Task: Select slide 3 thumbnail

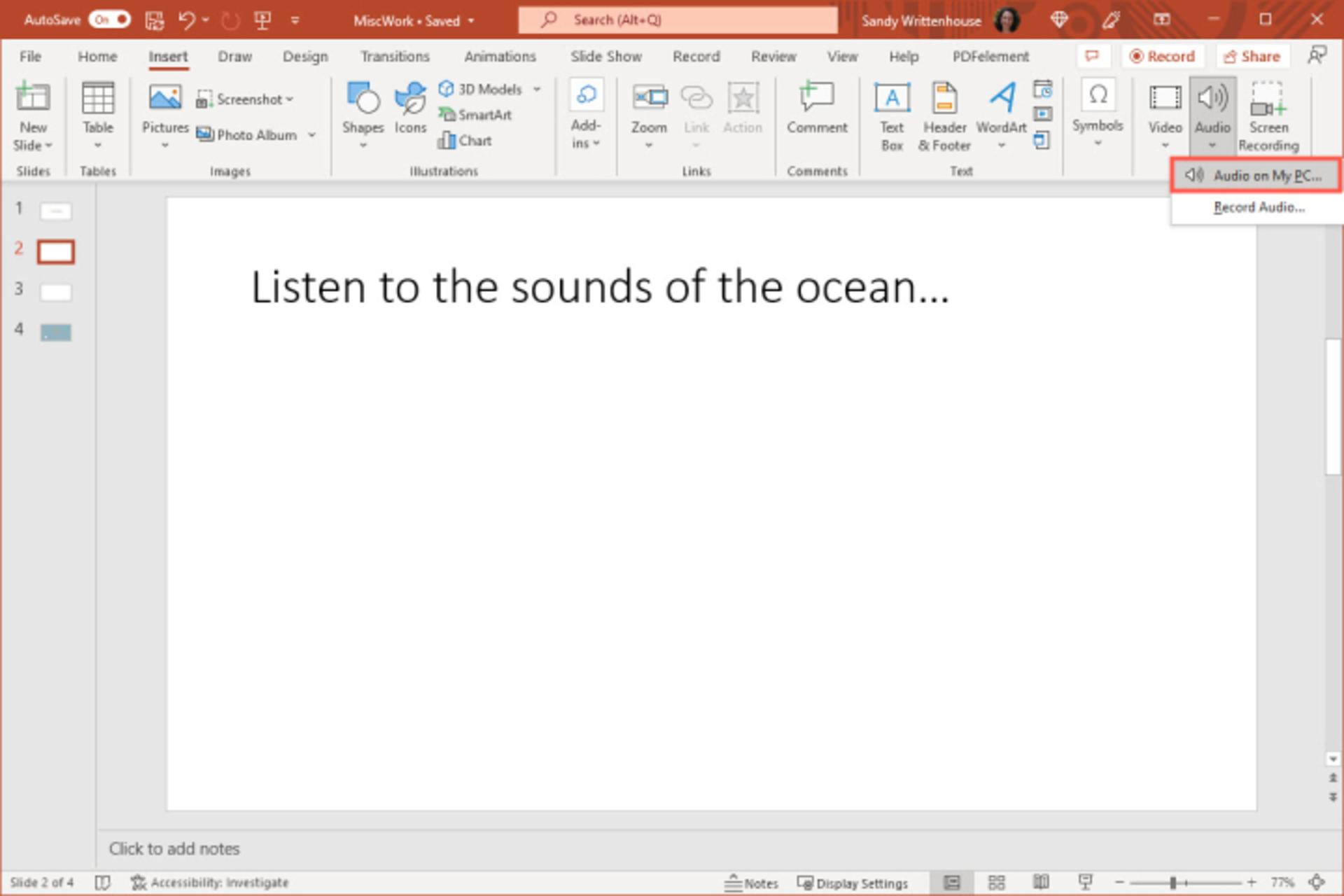Action: pos(56,291)
